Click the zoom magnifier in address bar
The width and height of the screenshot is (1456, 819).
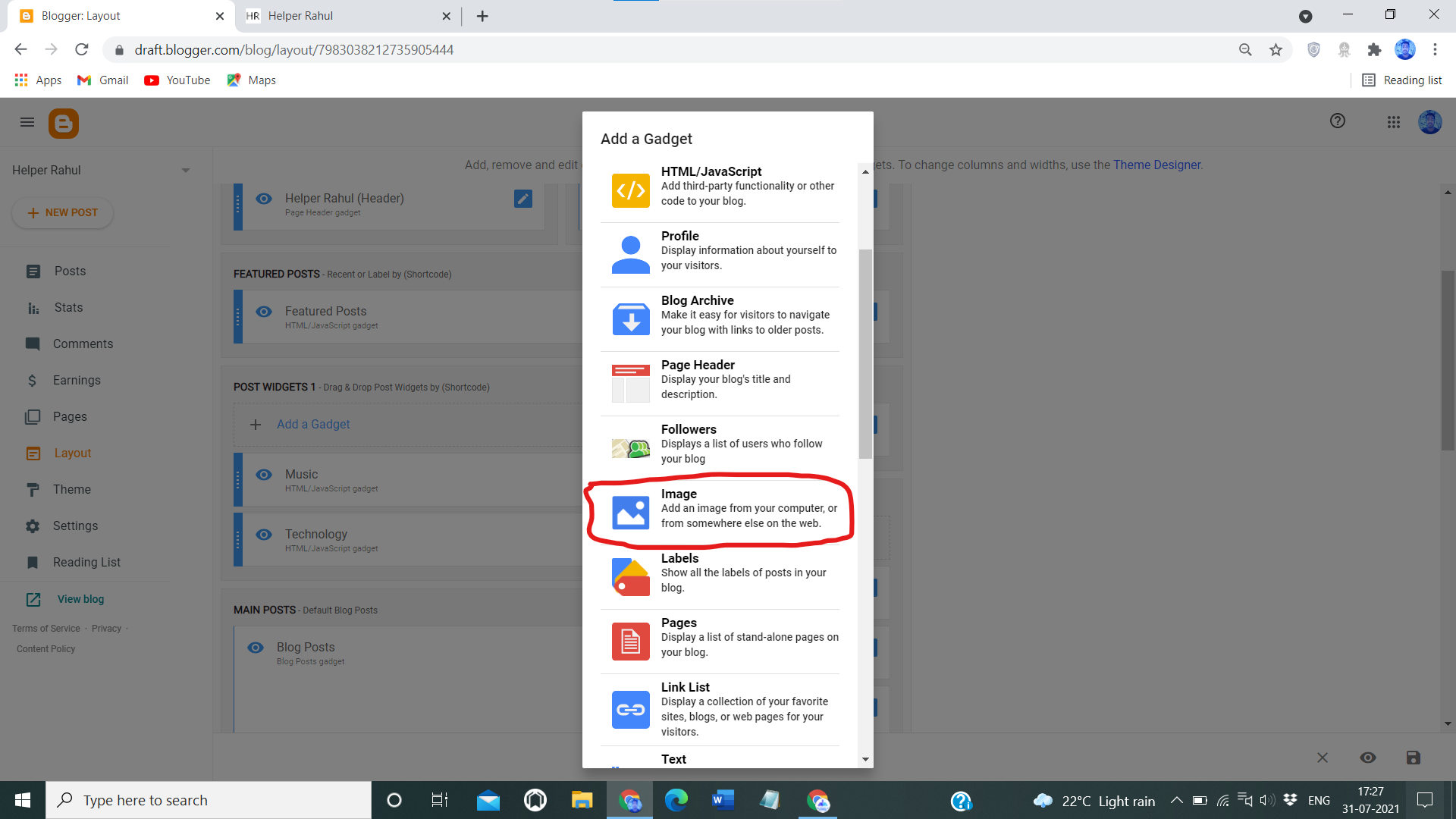tap(1245, 50)
